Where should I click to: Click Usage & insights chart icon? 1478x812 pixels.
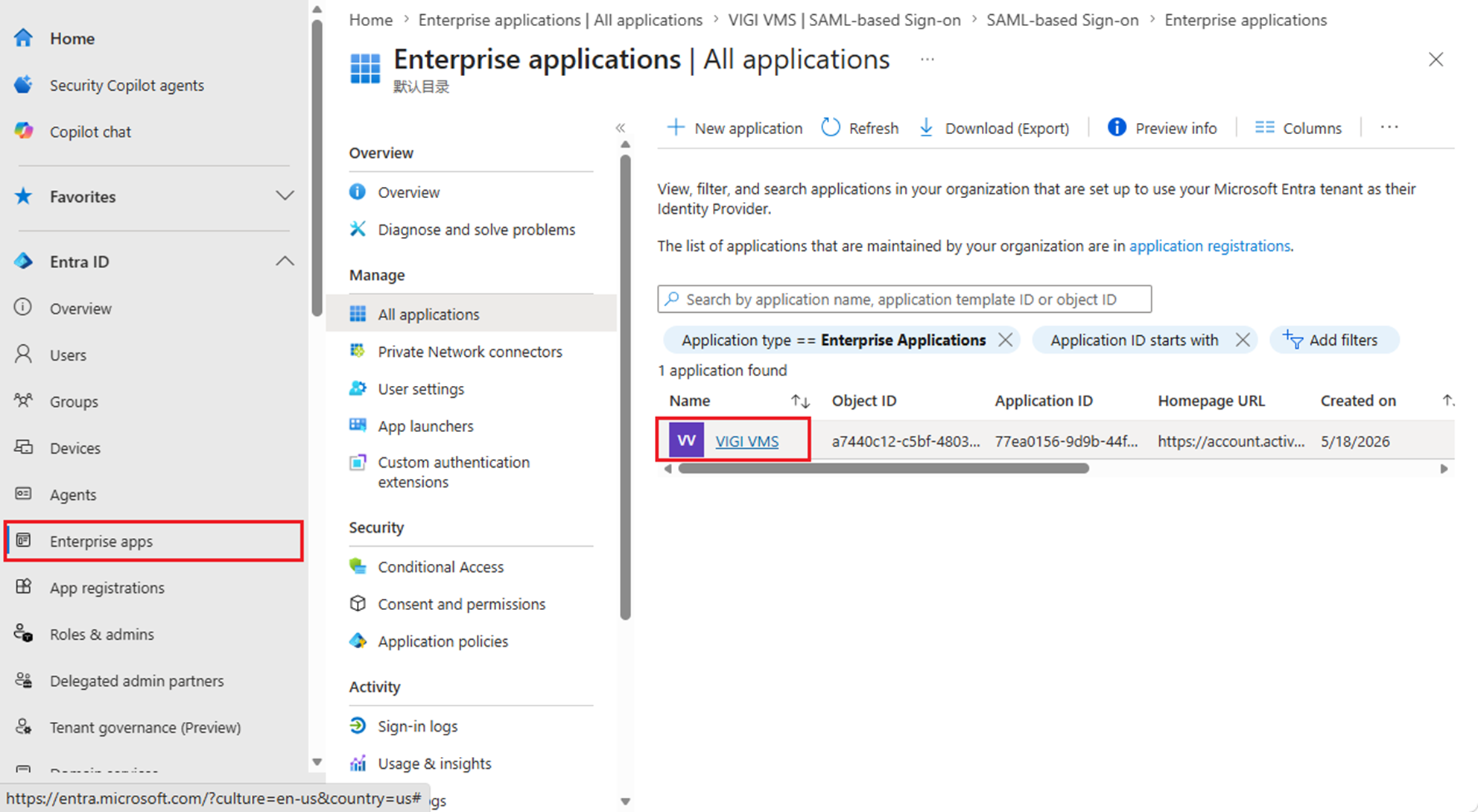coord(358,763)
